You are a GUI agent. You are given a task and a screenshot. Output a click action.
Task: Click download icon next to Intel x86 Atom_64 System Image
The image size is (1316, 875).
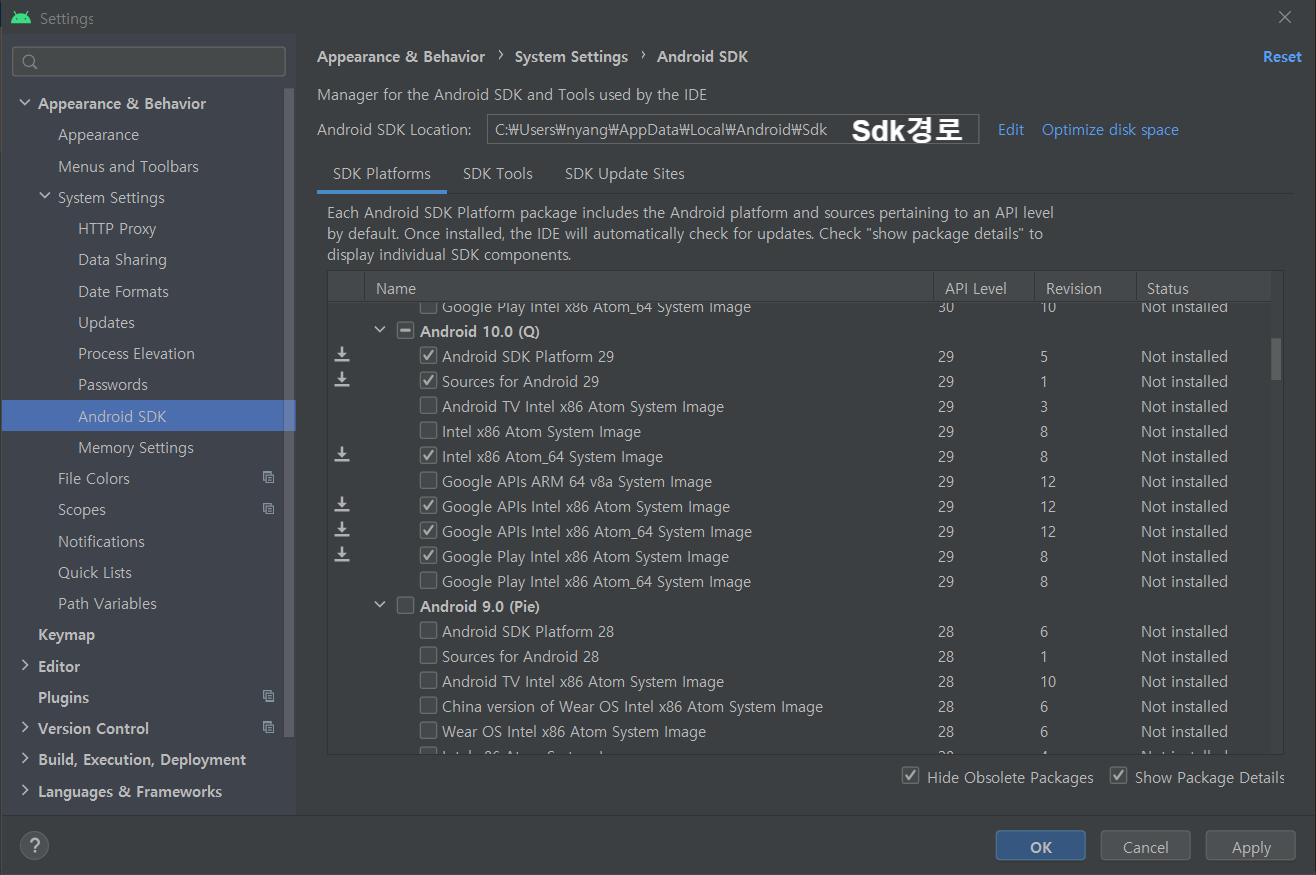(342, 454)
